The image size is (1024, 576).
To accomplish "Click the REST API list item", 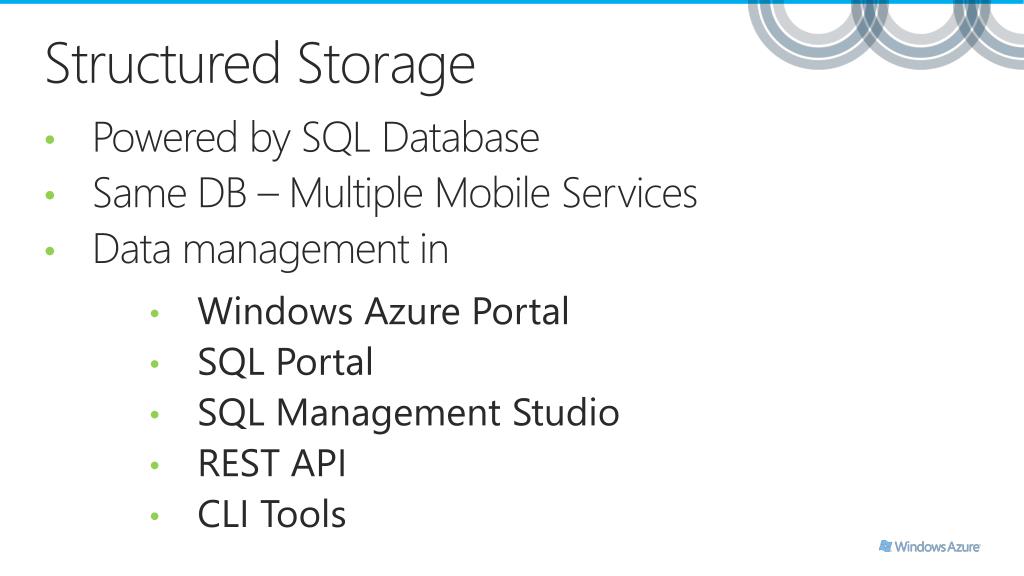I will 272,464.
